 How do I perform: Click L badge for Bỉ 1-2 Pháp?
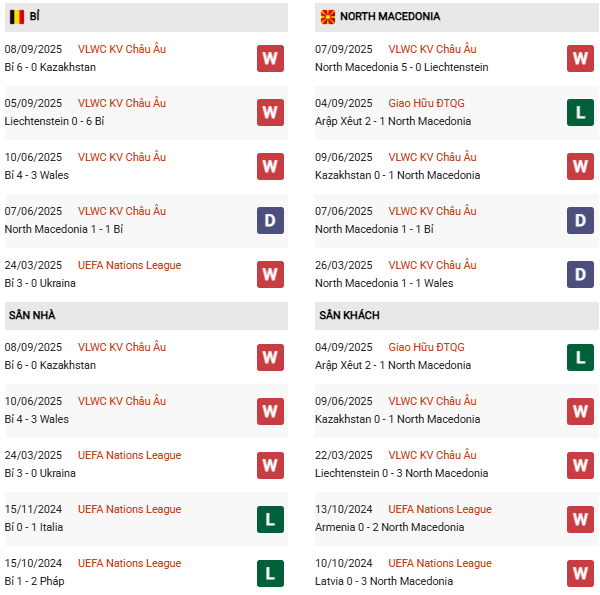[x=270, y=572]
